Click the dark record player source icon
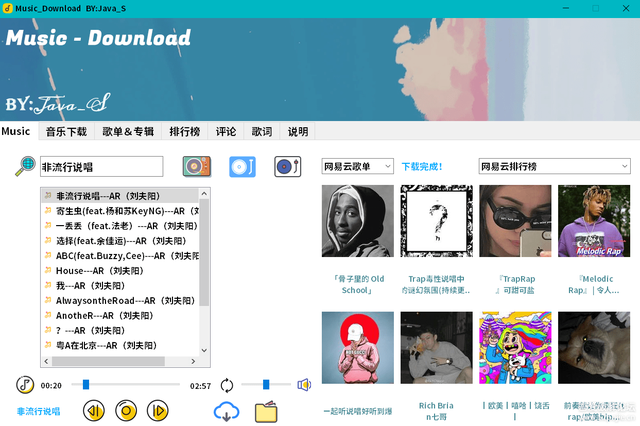 (x=288, y=166)
